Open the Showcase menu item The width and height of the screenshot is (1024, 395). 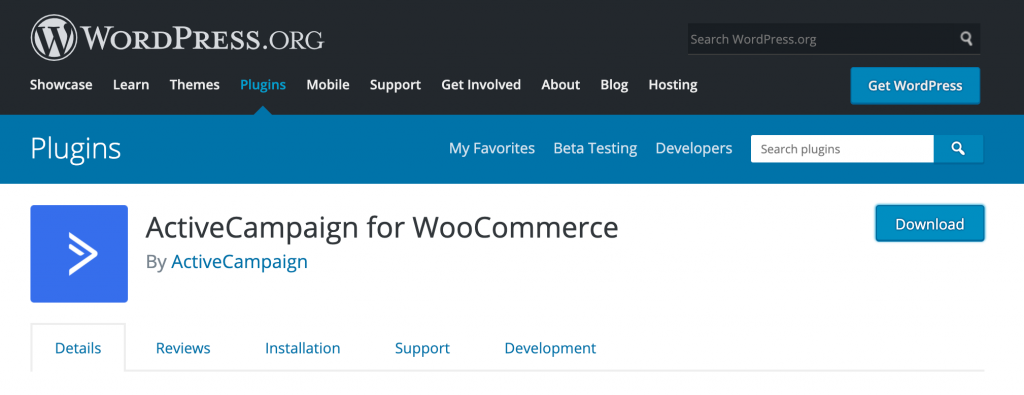point(61,85)
